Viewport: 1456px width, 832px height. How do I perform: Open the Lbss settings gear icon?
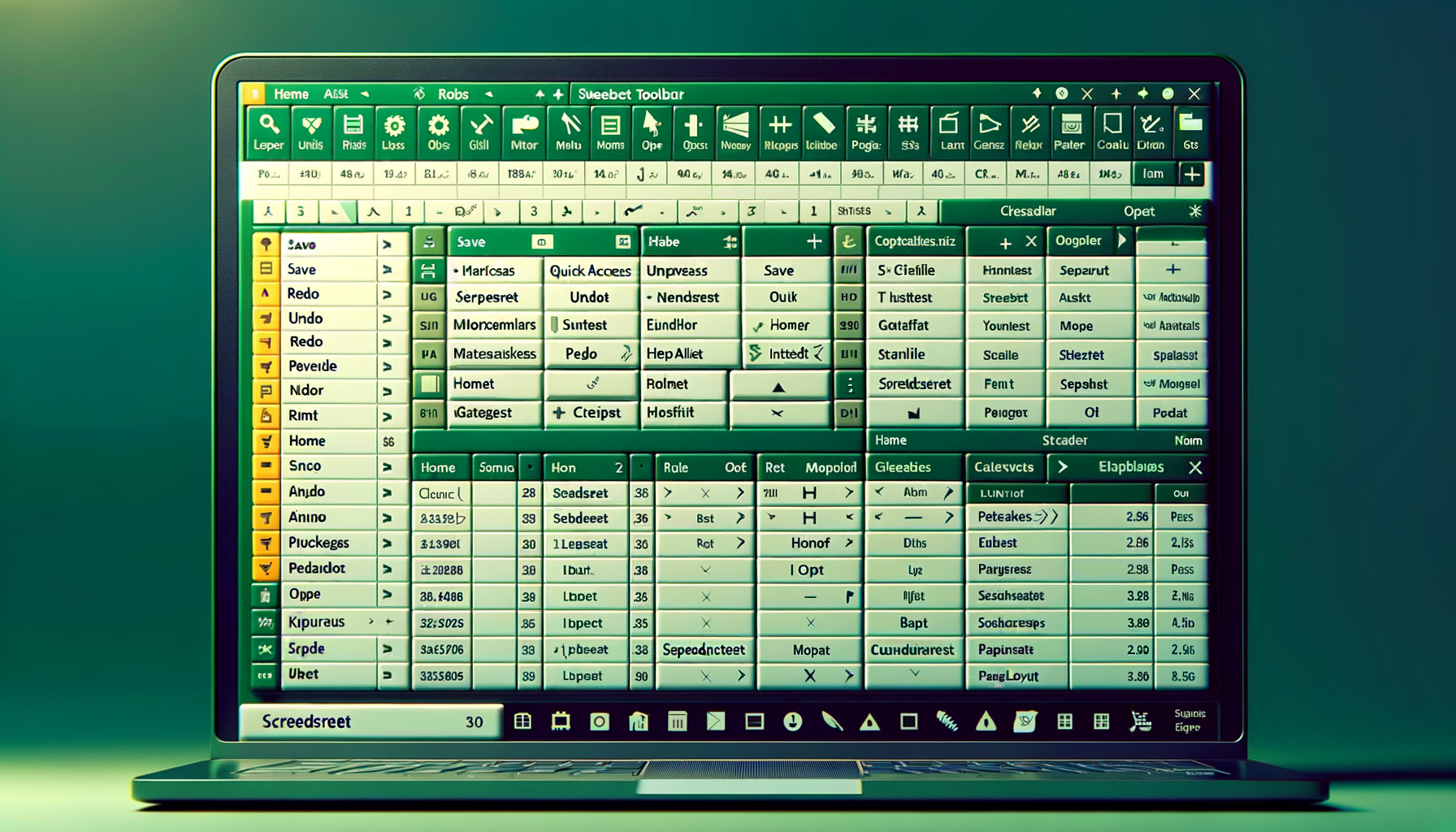[394, 130]
